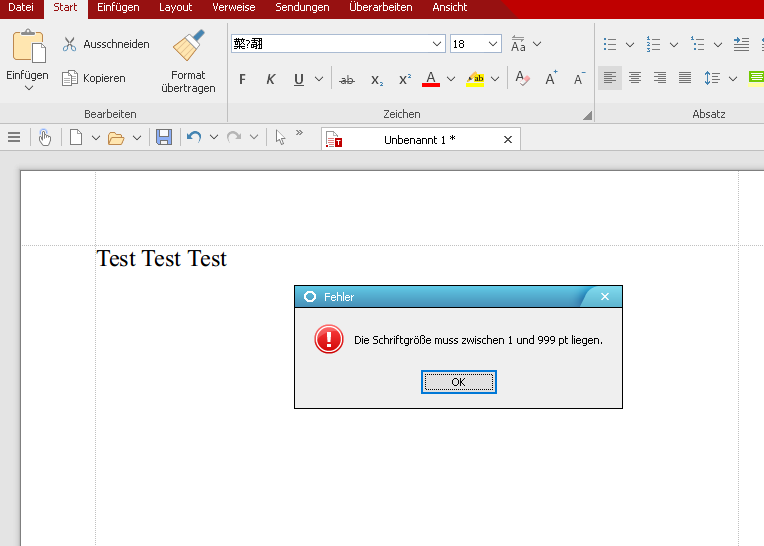Toggle bold formatting F button
This screenshot has width=764, height=546.
coord(242,79)
